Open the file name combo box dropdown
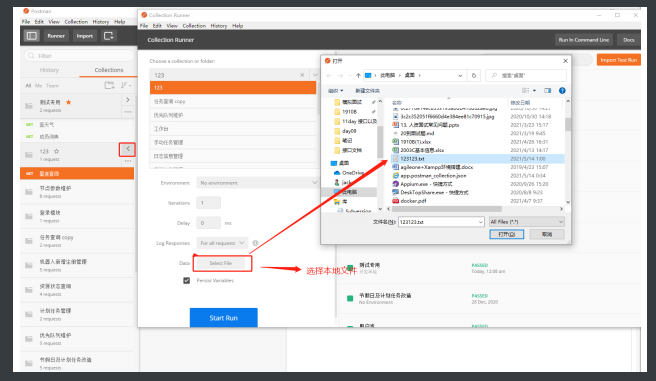The width and height of the screenshot is (656, 381). pos(480,222)
